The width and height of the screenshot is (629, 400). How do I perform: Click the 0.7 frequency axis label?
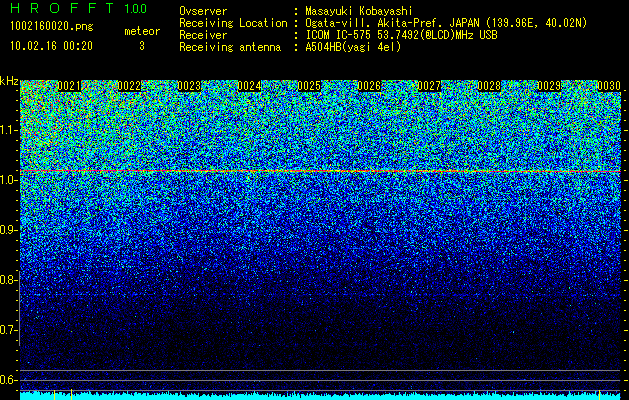(x=7, y=330)
